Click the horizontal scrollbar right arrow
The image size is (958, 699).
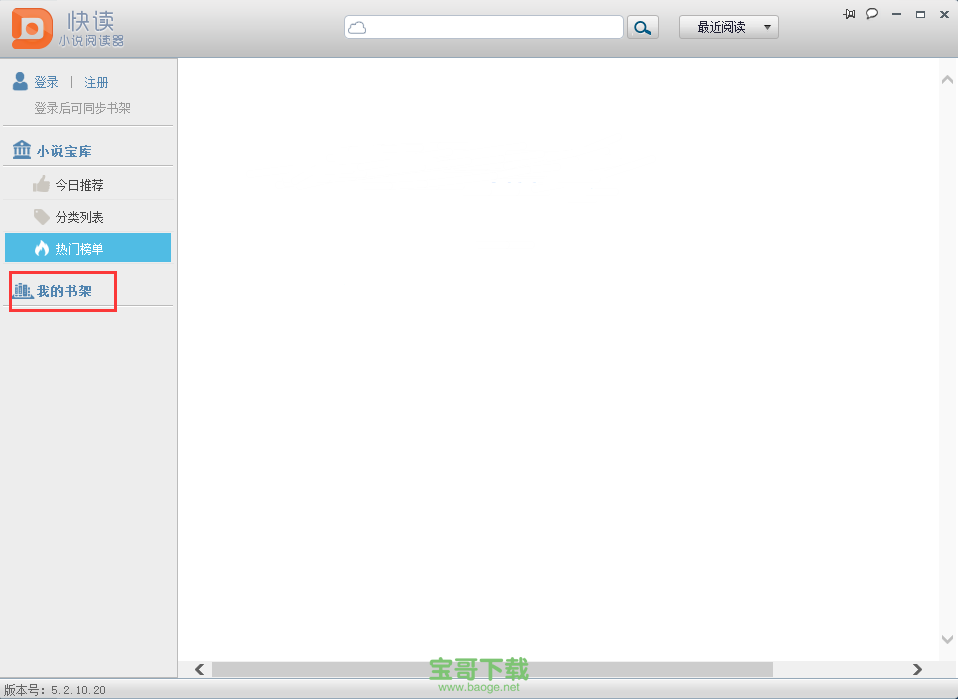(x=917, y=669)
